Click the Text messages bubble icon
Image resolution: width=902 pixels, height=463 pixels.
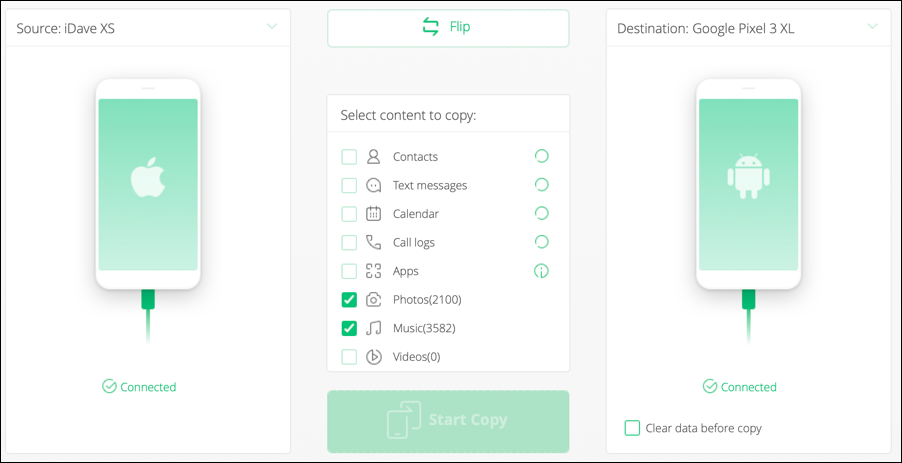(373, 185)
